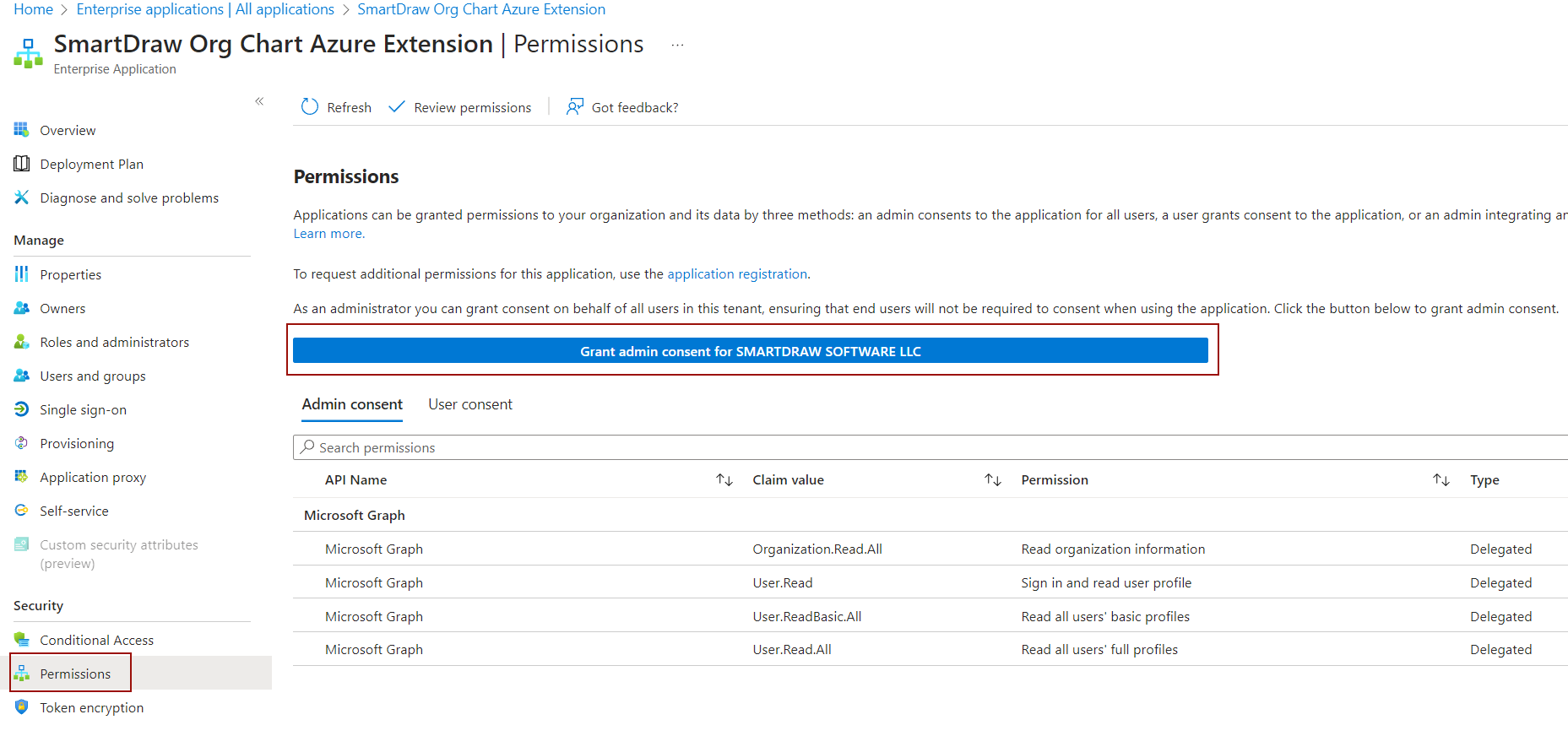Click the Got feedback person icon
This screenshot has width=1568, height=736.
point(574,107)
